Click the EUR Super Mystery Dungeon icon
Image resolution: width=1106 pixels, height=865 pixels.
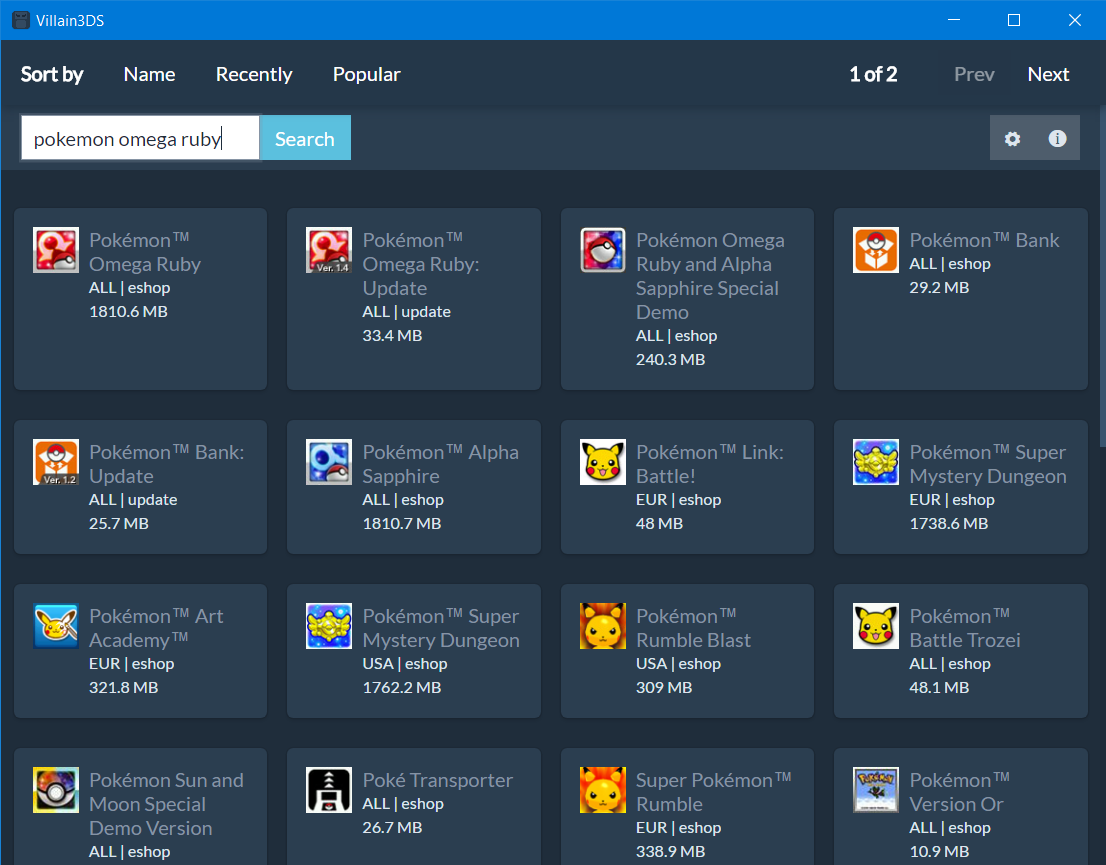(x=875, y=462)
